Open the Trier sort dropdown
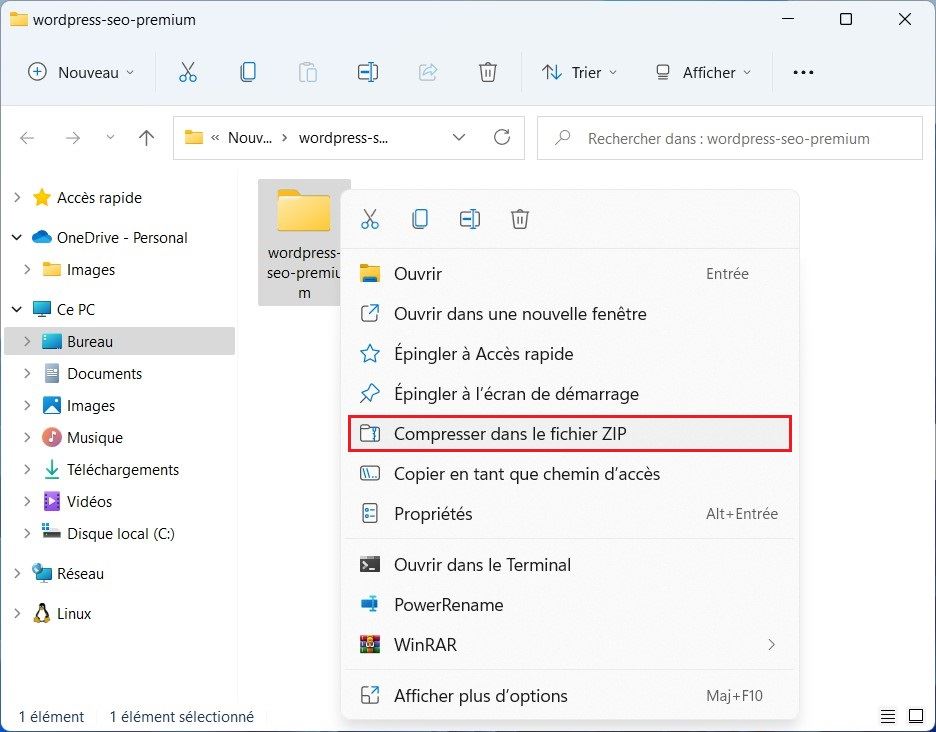This screenshot has width=936, height=732. pos(578,72)
